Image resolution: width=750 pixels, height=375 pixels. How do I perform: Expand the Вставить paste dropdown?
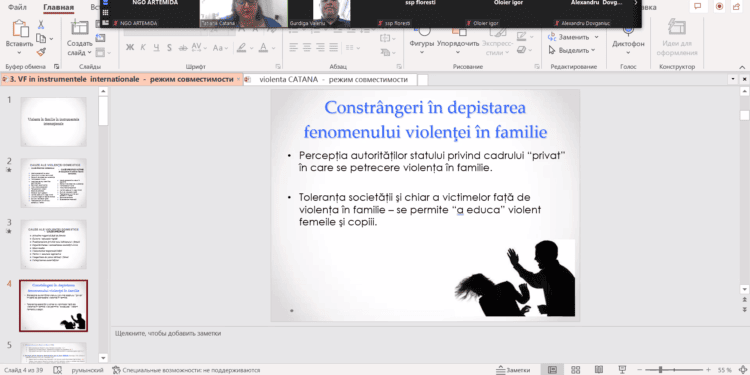[x=20, y=53]
